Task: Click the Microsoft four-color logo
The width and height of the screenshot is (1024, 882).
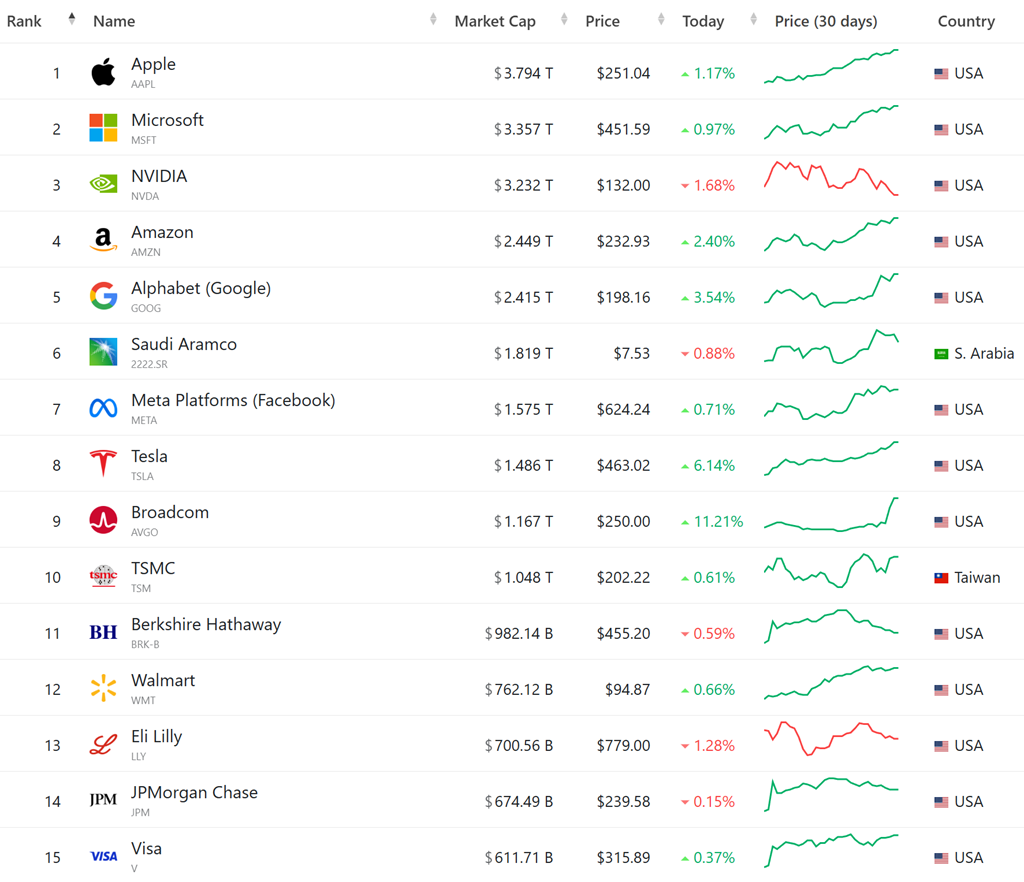Action: [103, 128]
